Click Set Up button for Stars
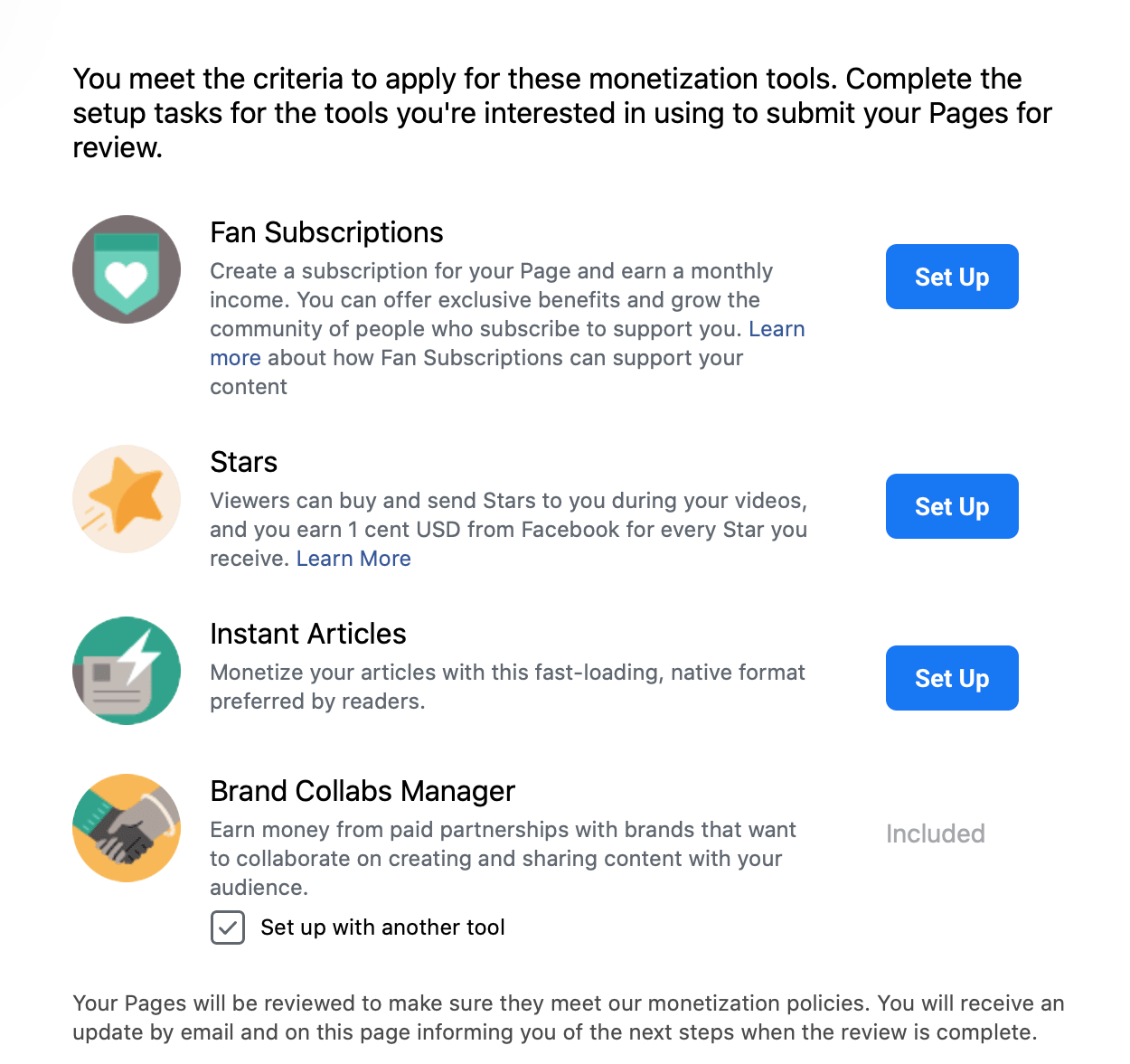 pos(952,506)
